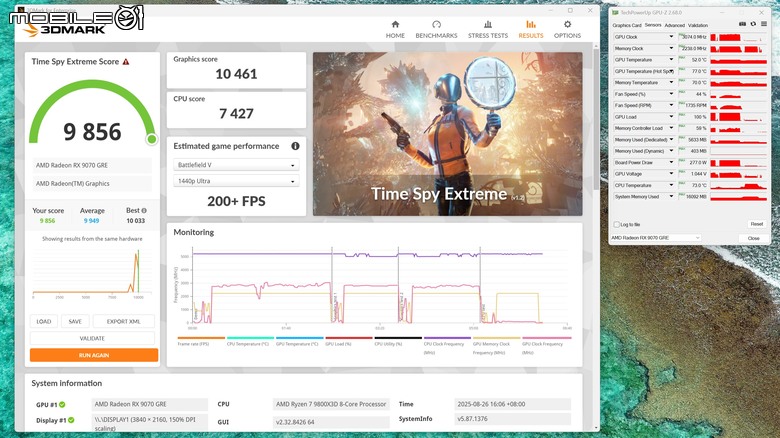Toggle GPU Clock Frequency legend in Monitoring

546,345
